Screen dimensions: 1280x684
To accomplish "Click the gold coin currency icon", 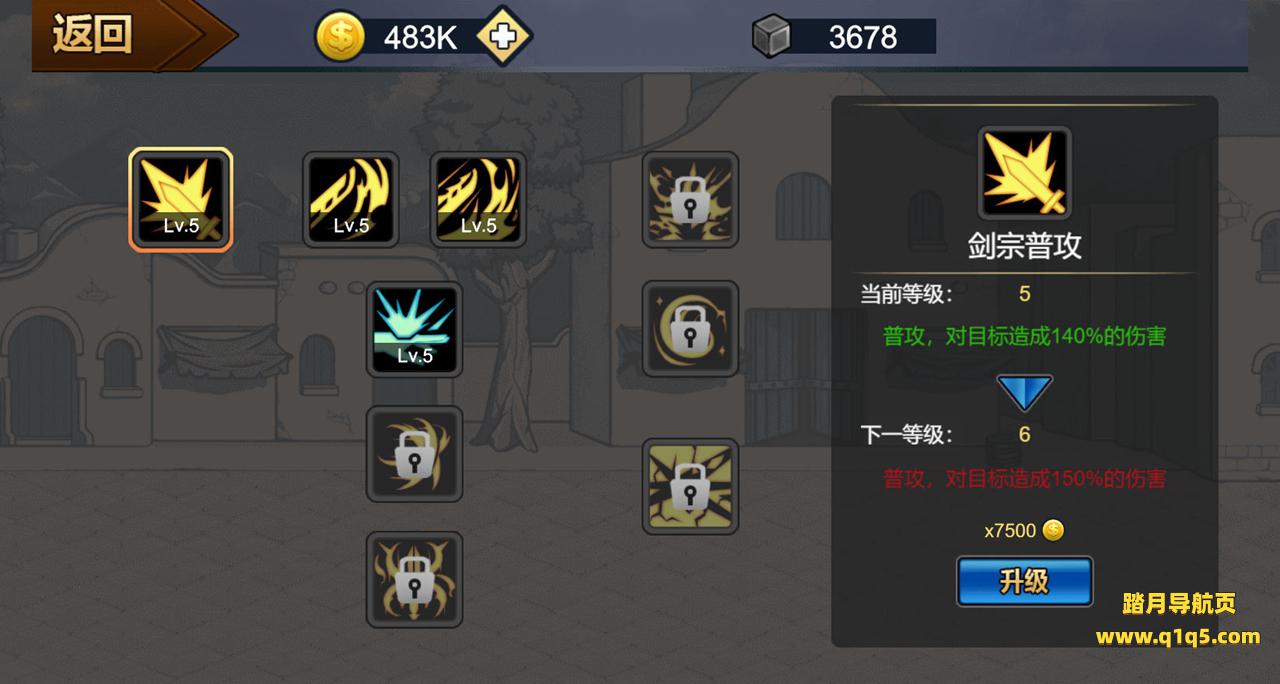I will tap(340, 37).
